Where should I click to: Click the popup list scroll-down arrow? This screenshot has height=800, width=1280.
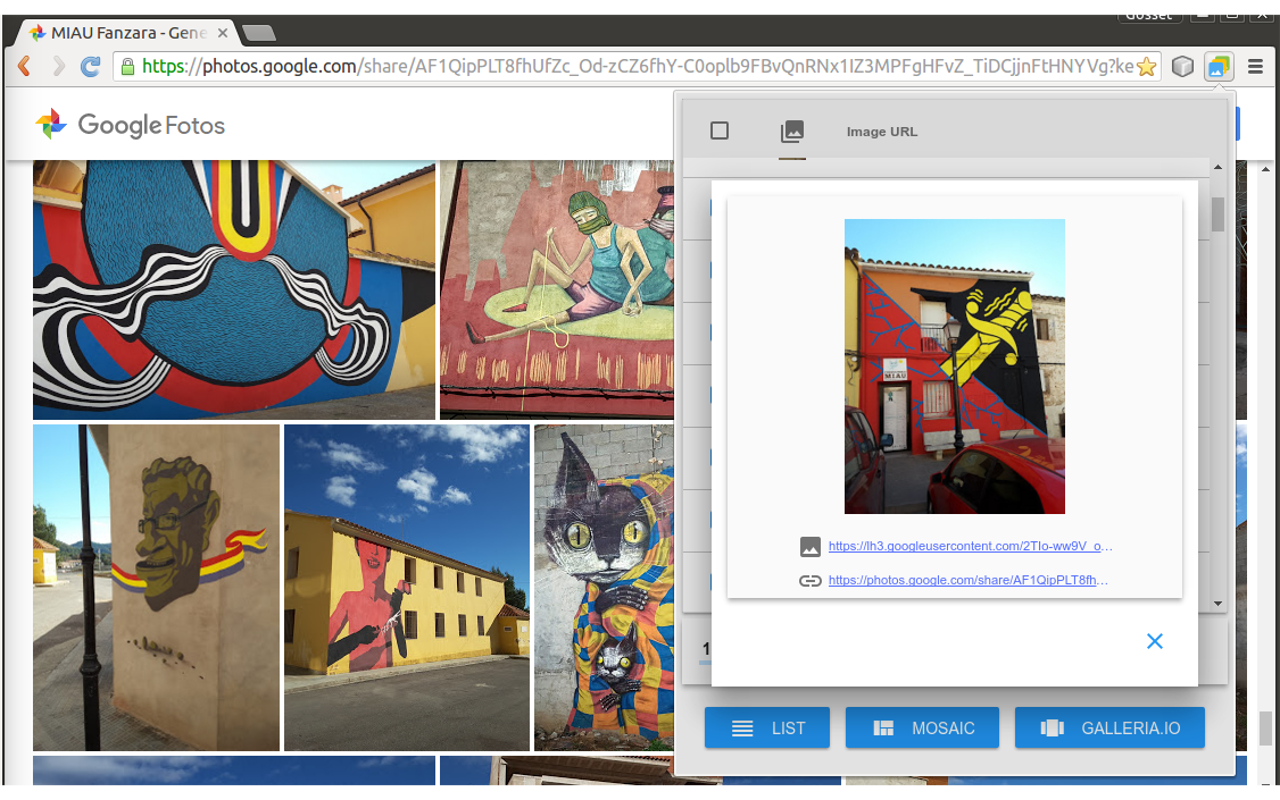click(1218, 604)
